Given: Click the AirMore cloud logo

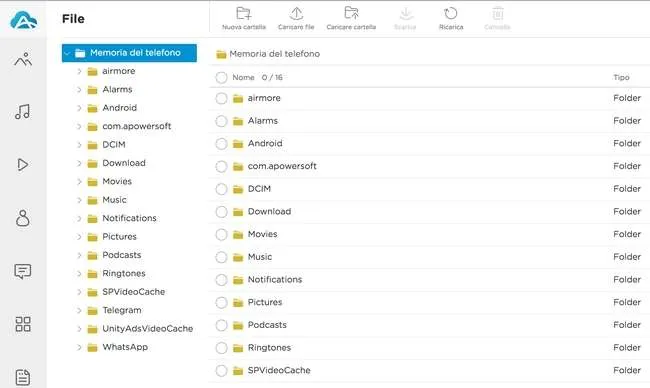Looking at the screenshot, I should point(23,19).
